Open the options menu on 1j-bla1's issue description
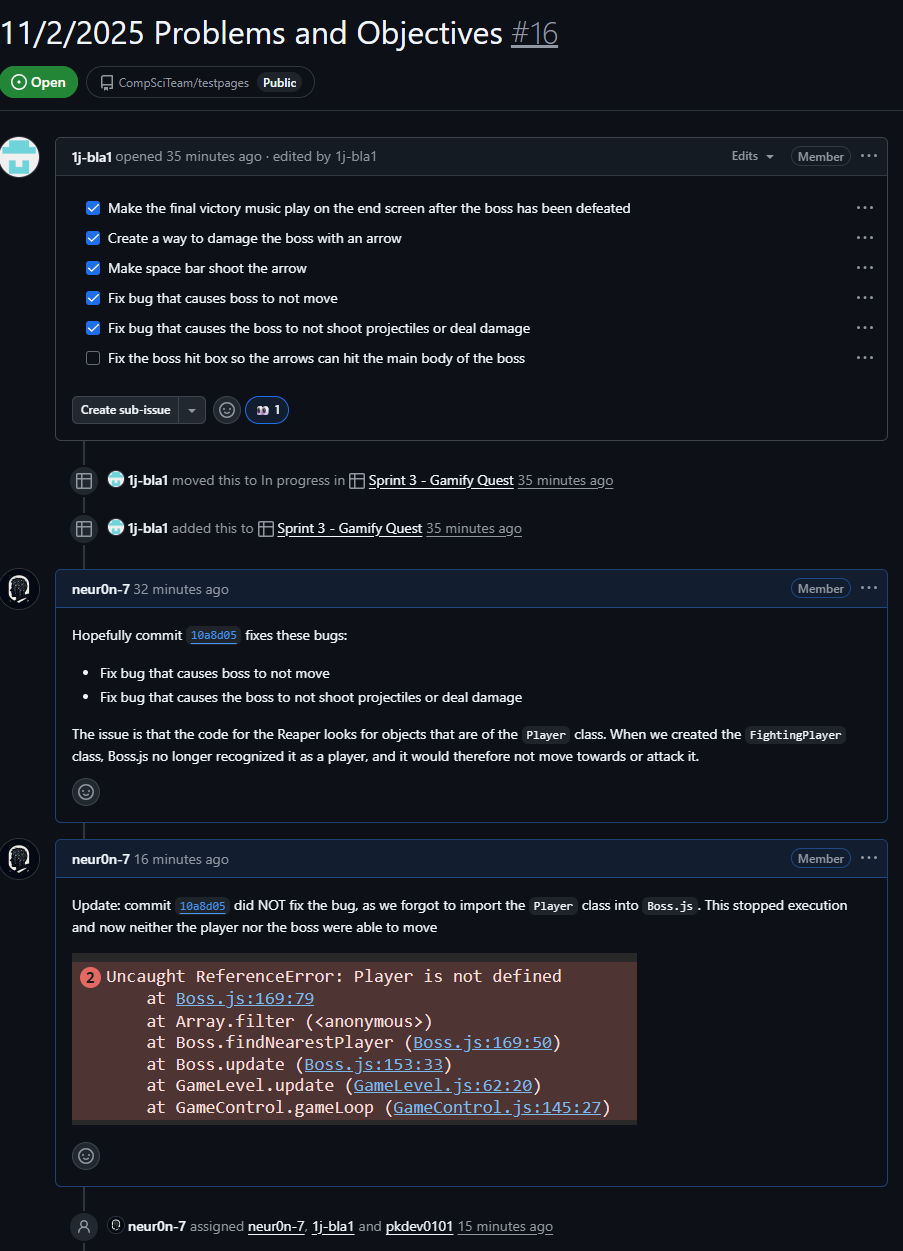This screenshot has height=1251, width=903. pos(868,156)
